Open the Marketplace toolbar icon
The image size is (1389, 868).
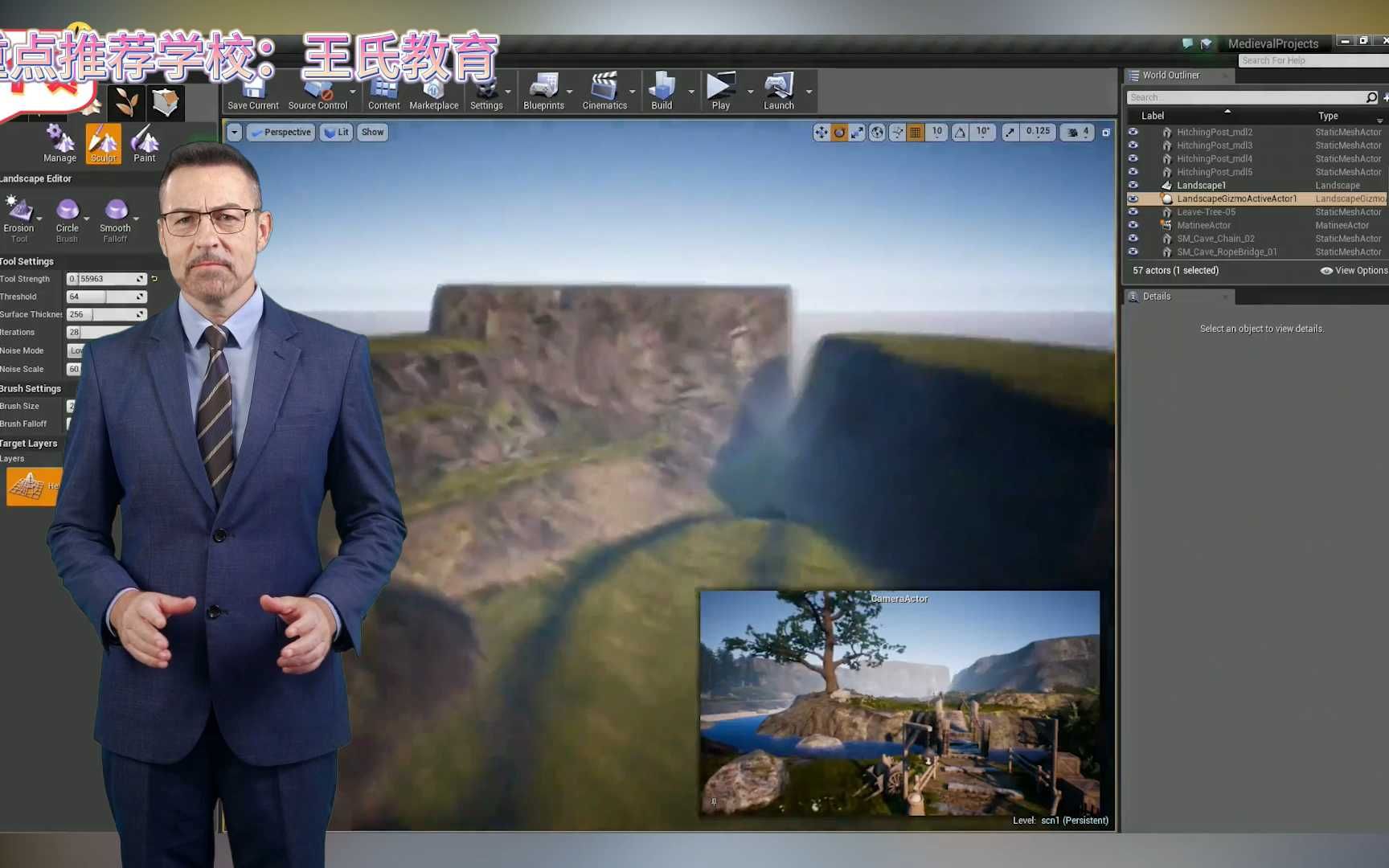433,91
